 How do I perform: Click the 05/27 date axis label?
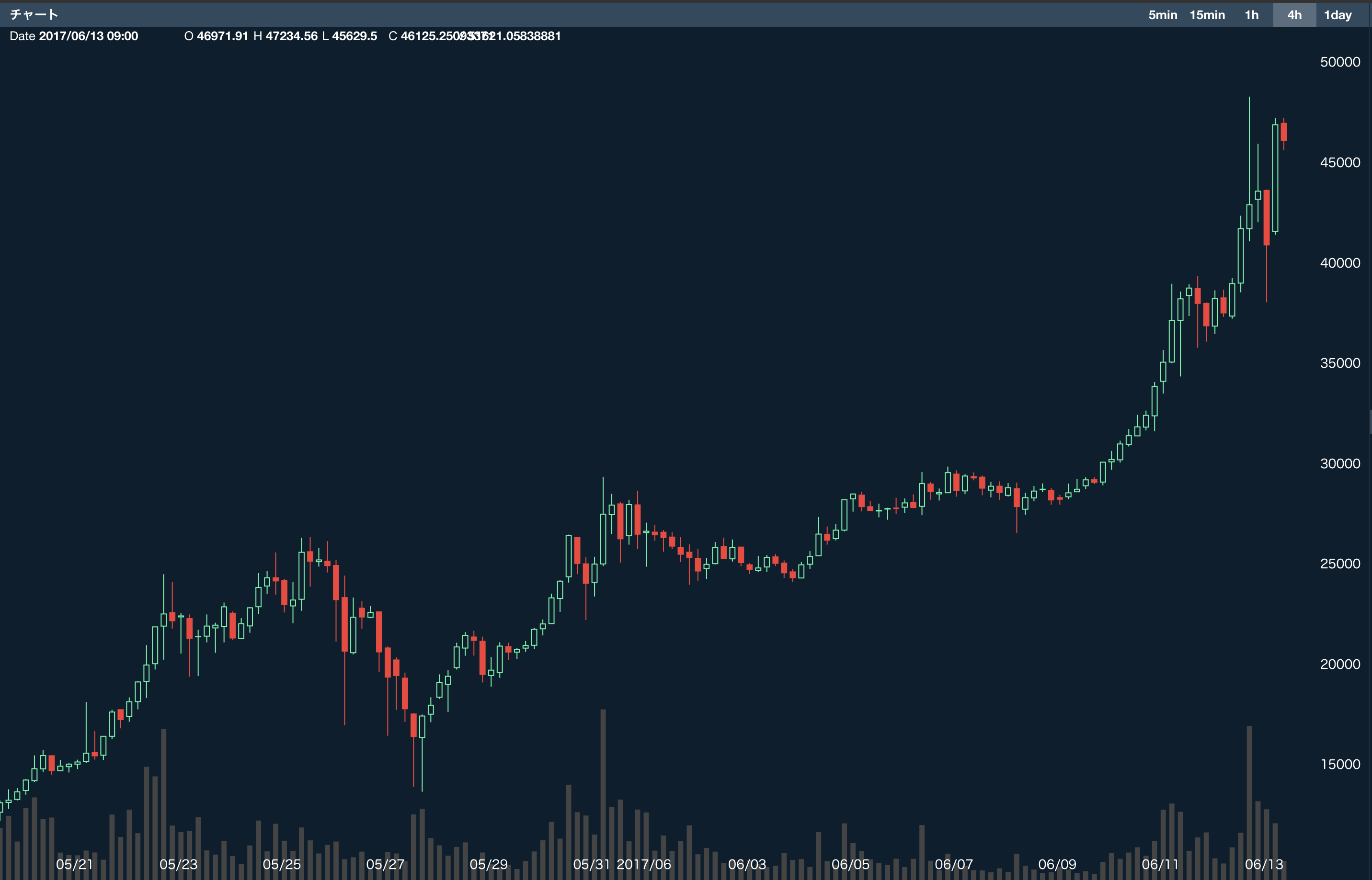[385, 864]
